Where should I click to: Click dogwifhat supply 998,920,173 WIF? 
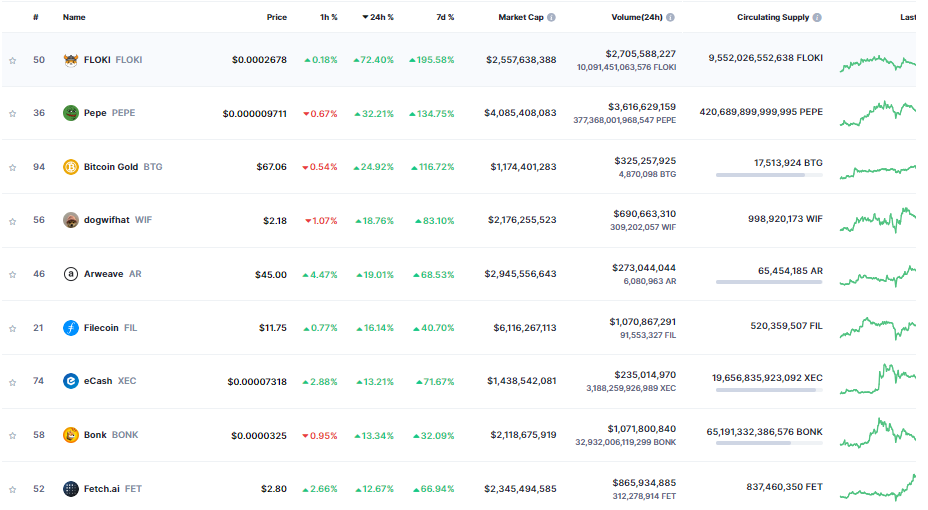785,219
